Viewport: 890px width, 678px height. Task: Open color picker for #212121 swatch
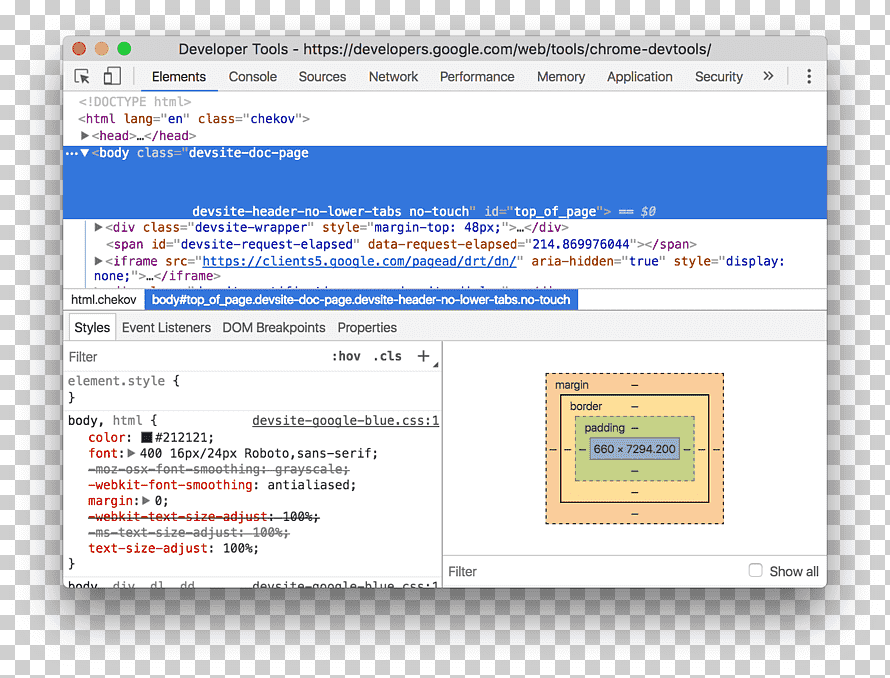(146, 437)
